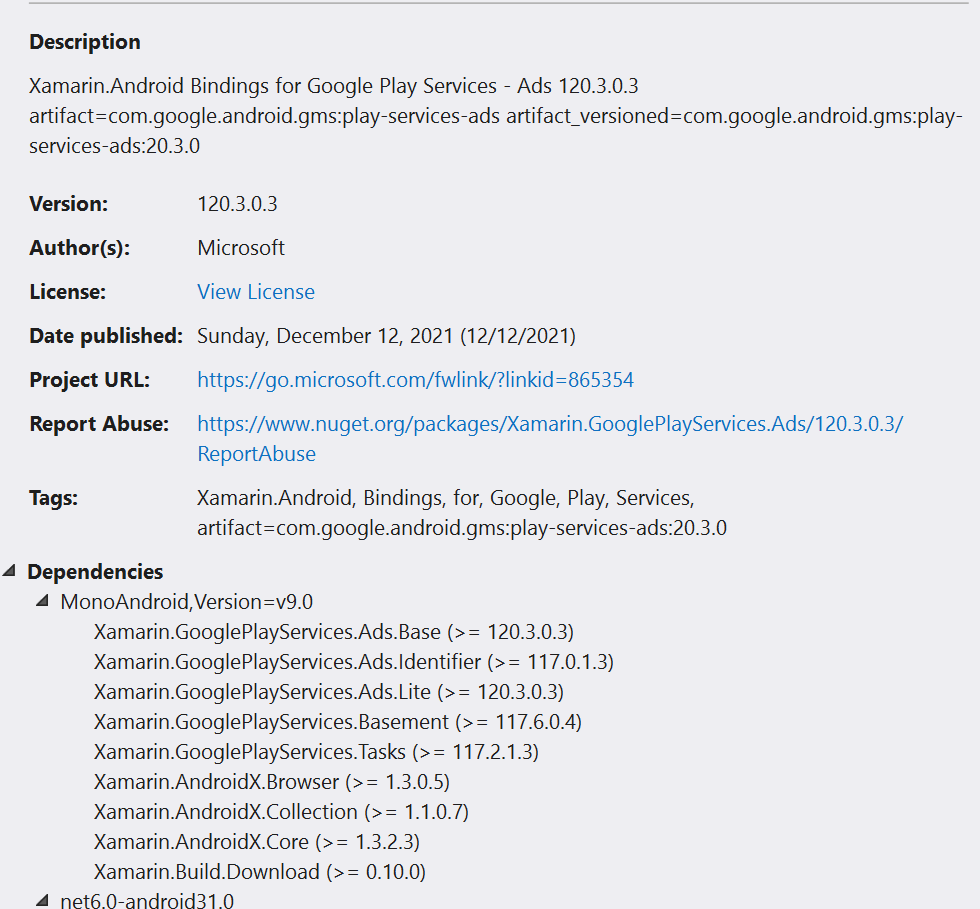Viewport: 980px width, 909px height.
Task: Select the Xamarin.GooglePlayServices.Tasks dependency
Action: tap(318, 752)
